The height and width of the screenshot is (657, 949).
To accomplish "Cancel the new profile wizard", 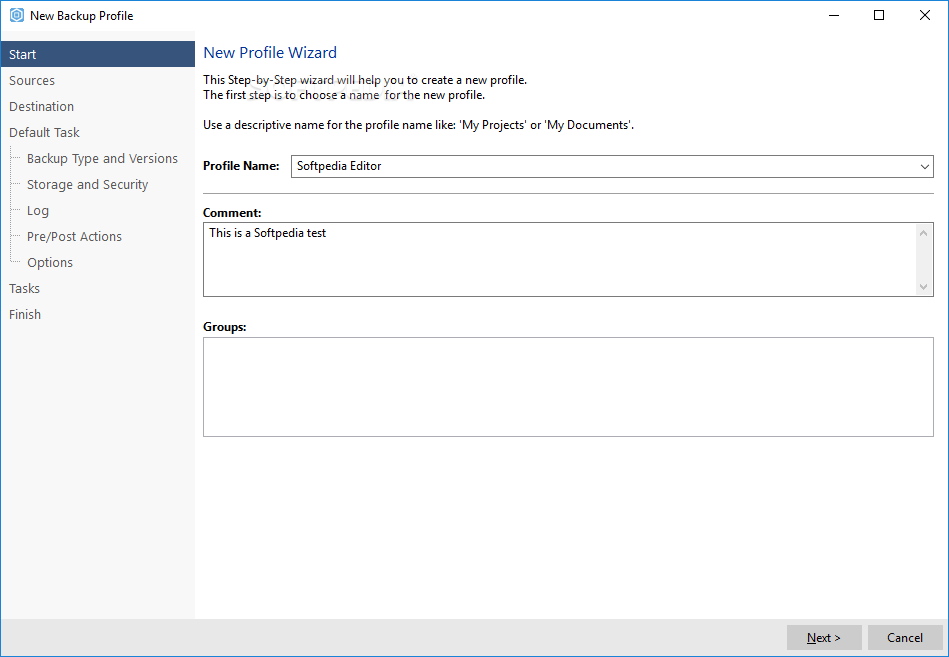I will coord(905,638).
